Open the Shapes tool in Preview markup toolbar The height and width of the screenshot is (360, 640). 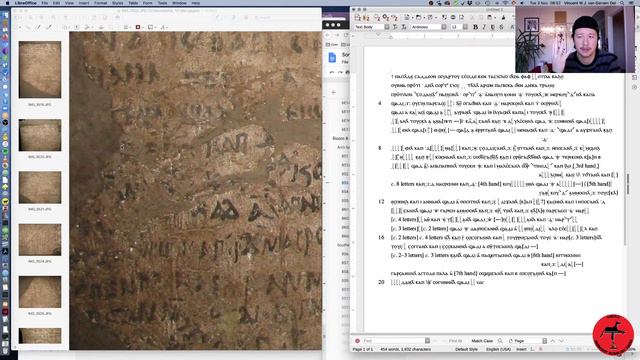point(66,27)
